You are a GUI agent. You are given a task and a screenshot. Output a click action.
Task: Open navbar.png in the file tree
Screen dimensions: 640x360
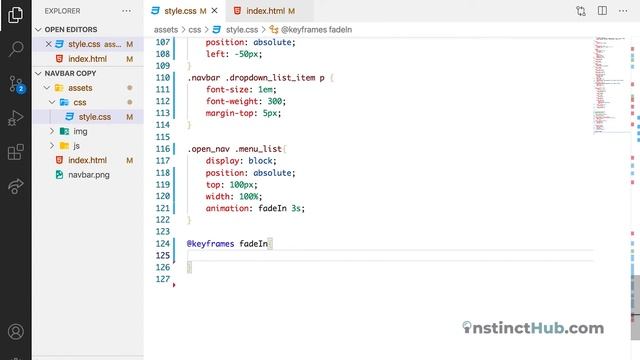[x=89, y=175]
